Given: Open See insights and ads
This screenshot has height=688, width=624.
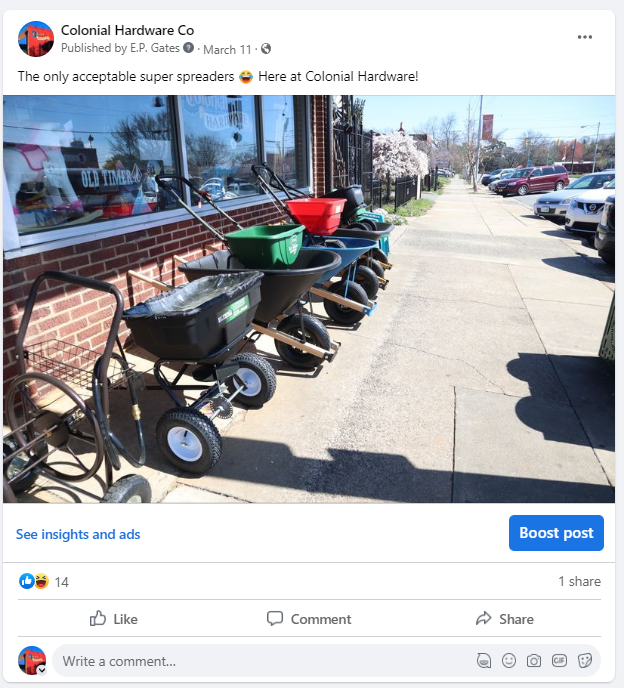Looking at the screenshot, I should tap(78, 534).
